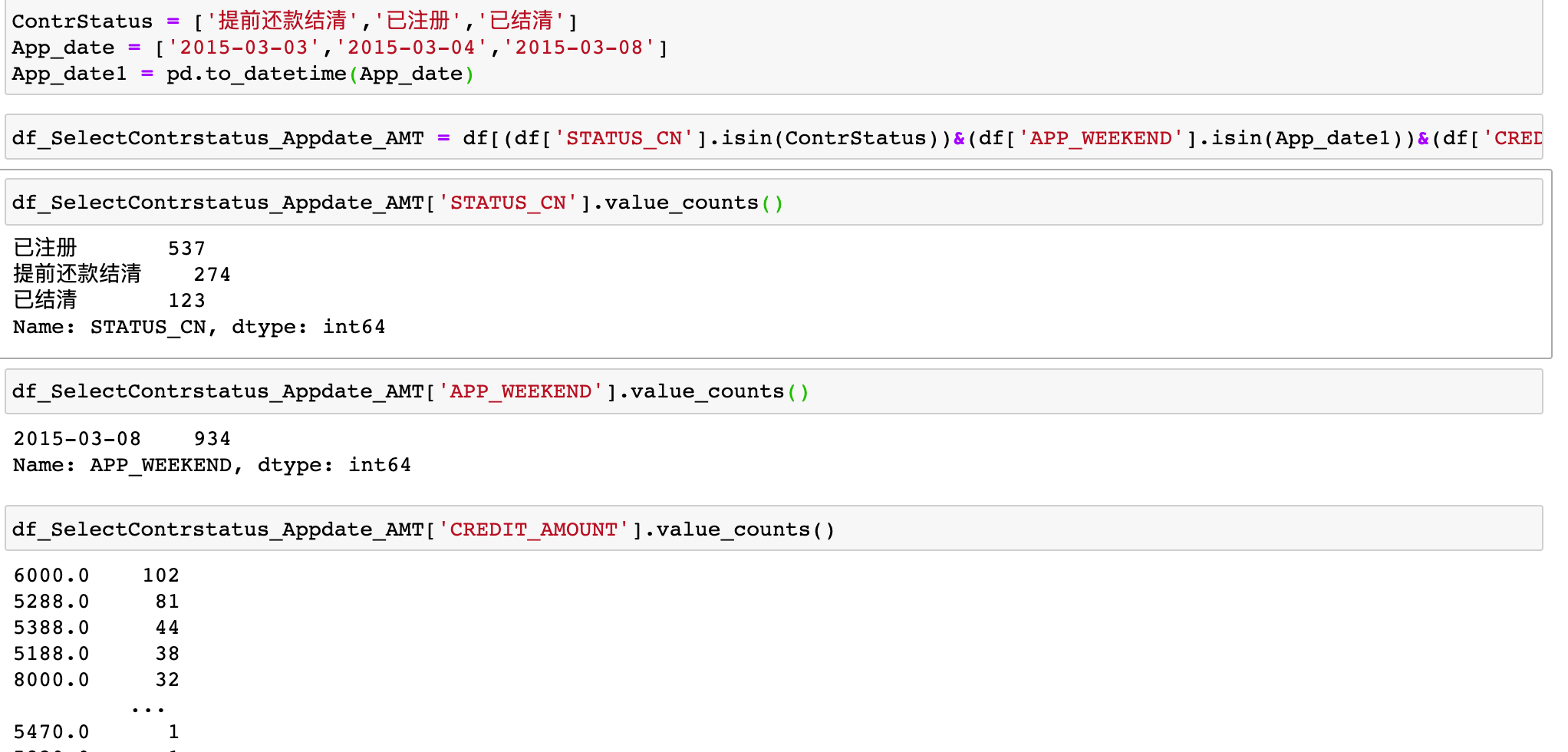Viewport: 1568px width, 752px height.
Task: Select the df_SelectContrstatus_Appdate_AMT filter assignment cell
Action: [774, 137]
